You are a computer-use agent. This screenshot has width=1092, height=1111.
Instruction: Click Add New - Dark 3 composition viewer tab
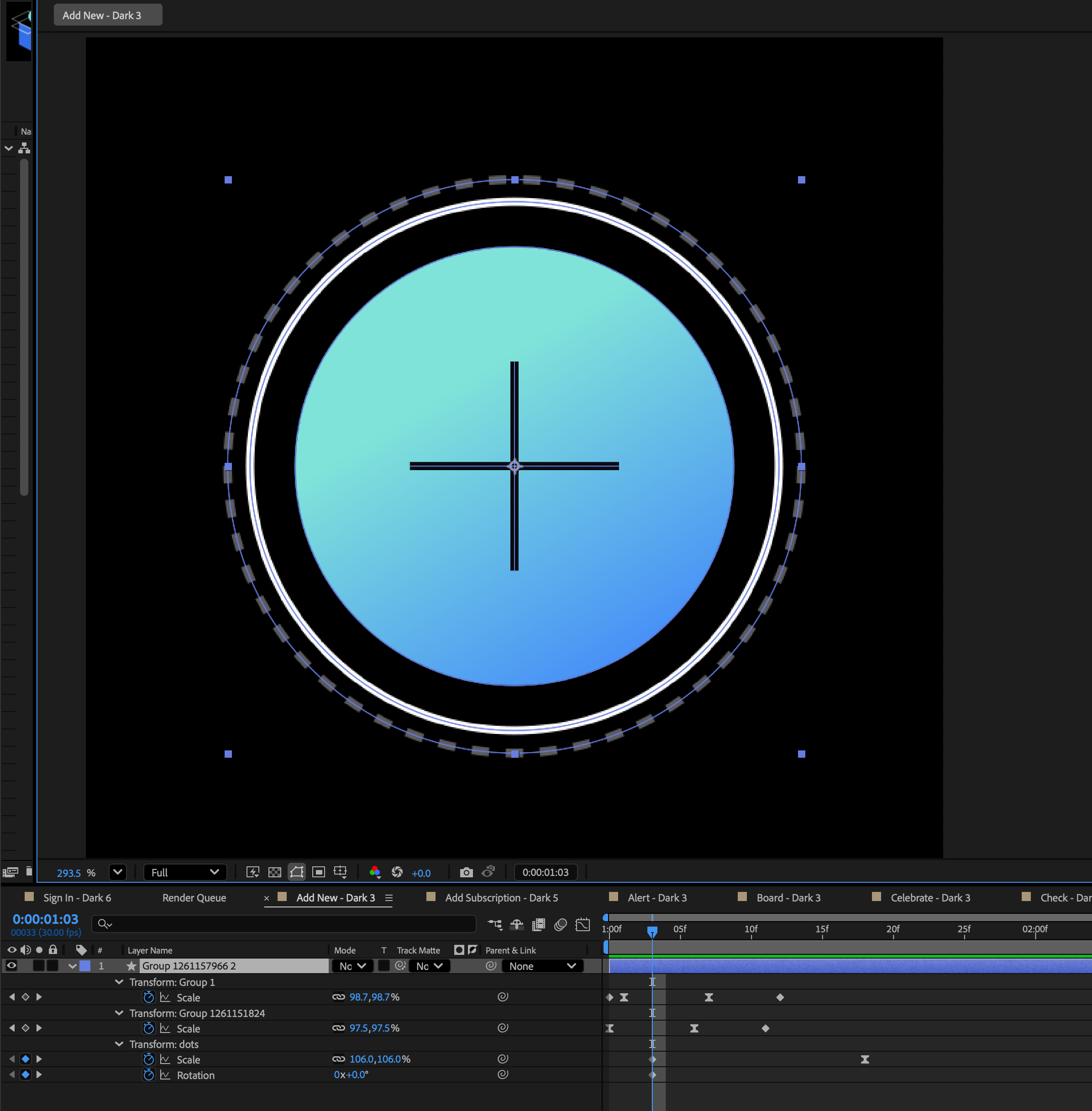pos(108,15)
